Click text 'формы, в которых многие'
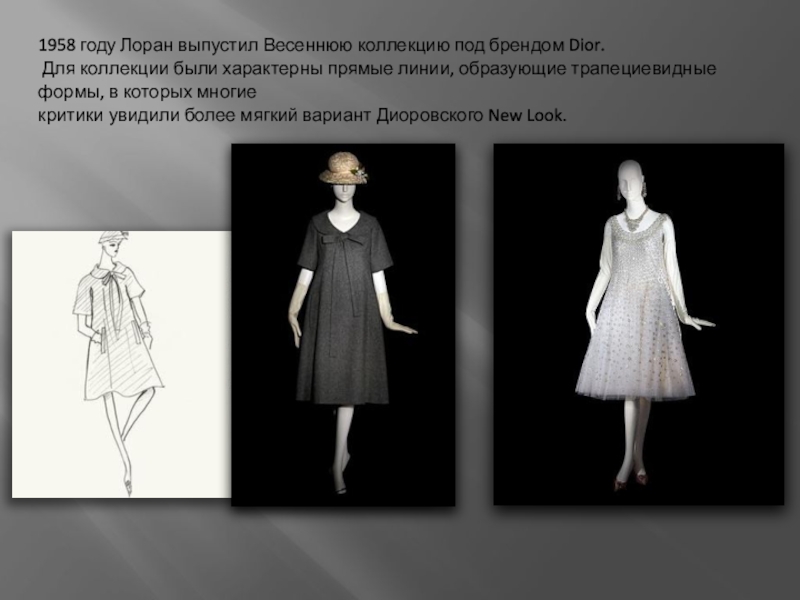Viewport: 800px width, 600px height. click(147, 92)
